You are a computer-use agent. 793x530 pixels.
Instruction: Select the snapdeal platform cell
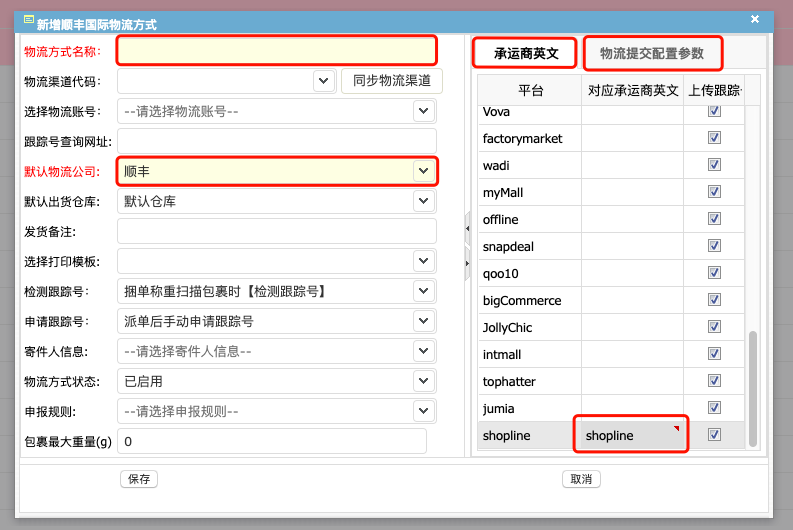[x=530, y=246]
